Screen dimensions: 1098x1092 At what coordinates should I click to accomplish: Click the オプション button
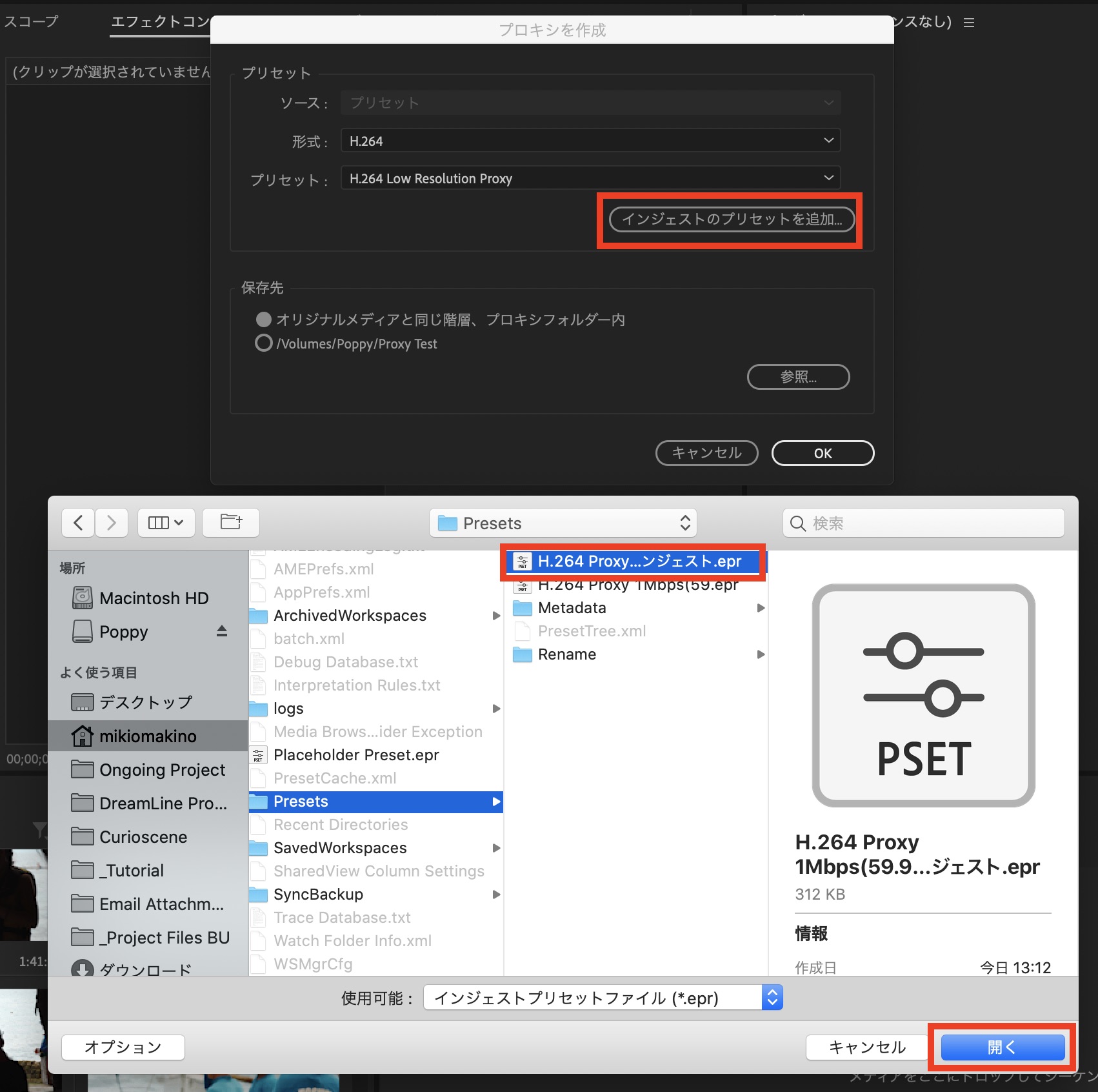(123, 1047)
